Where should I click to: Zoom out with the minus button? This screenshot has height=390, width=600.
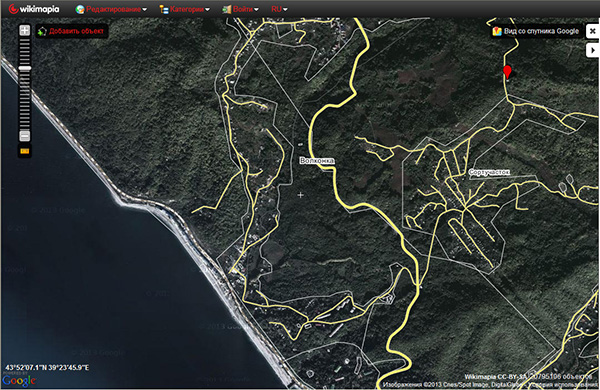[24, 136]
